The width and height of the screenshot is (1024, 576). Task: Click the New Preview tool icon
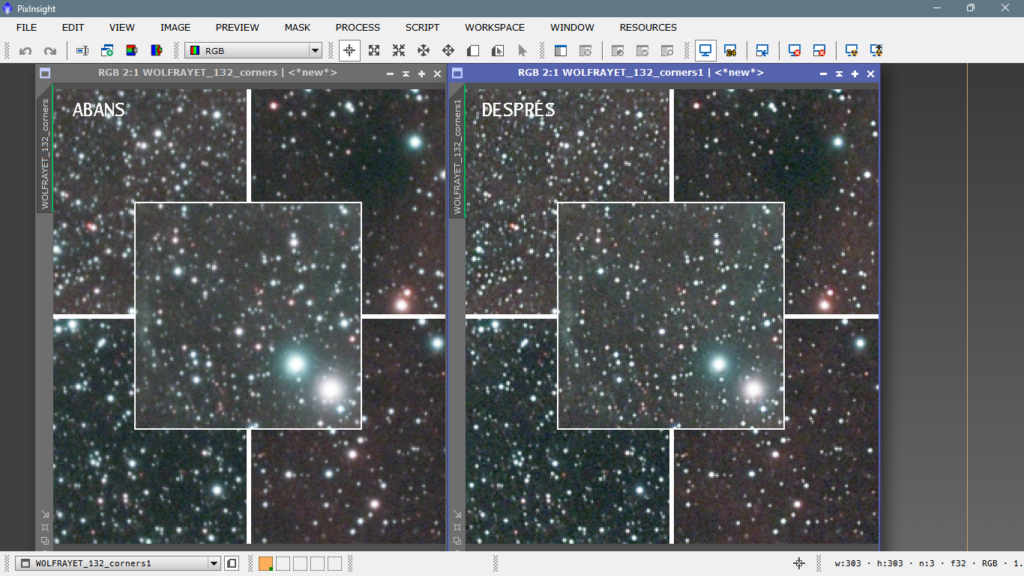click(x=472, y=50)
